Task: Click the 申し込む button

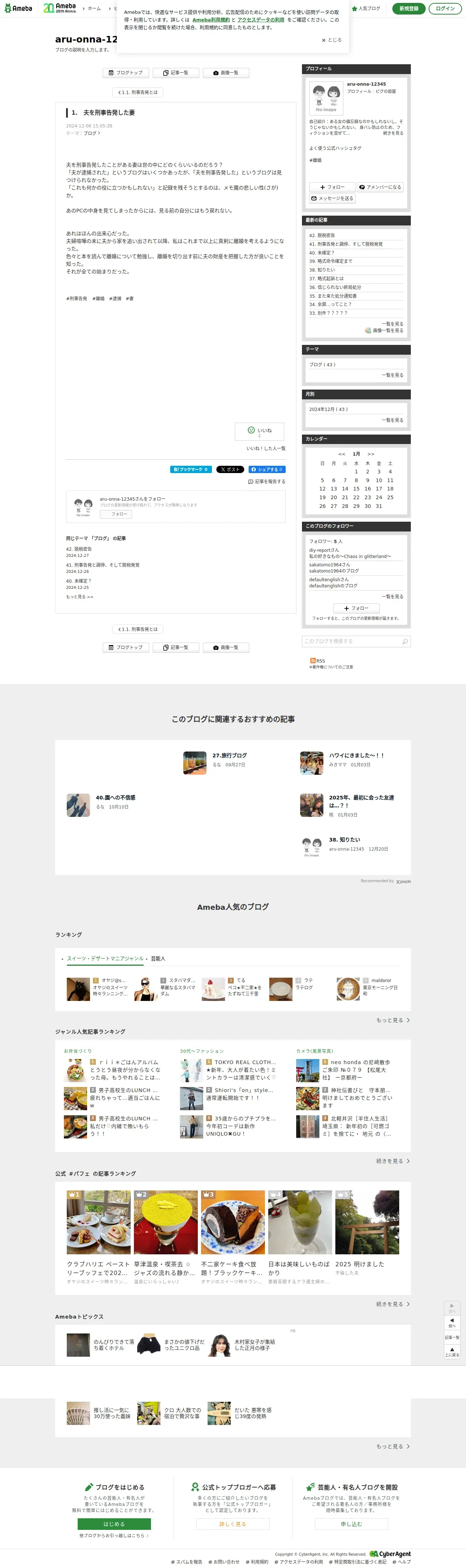Action: pyautogui.click(x=352, y=1524)
